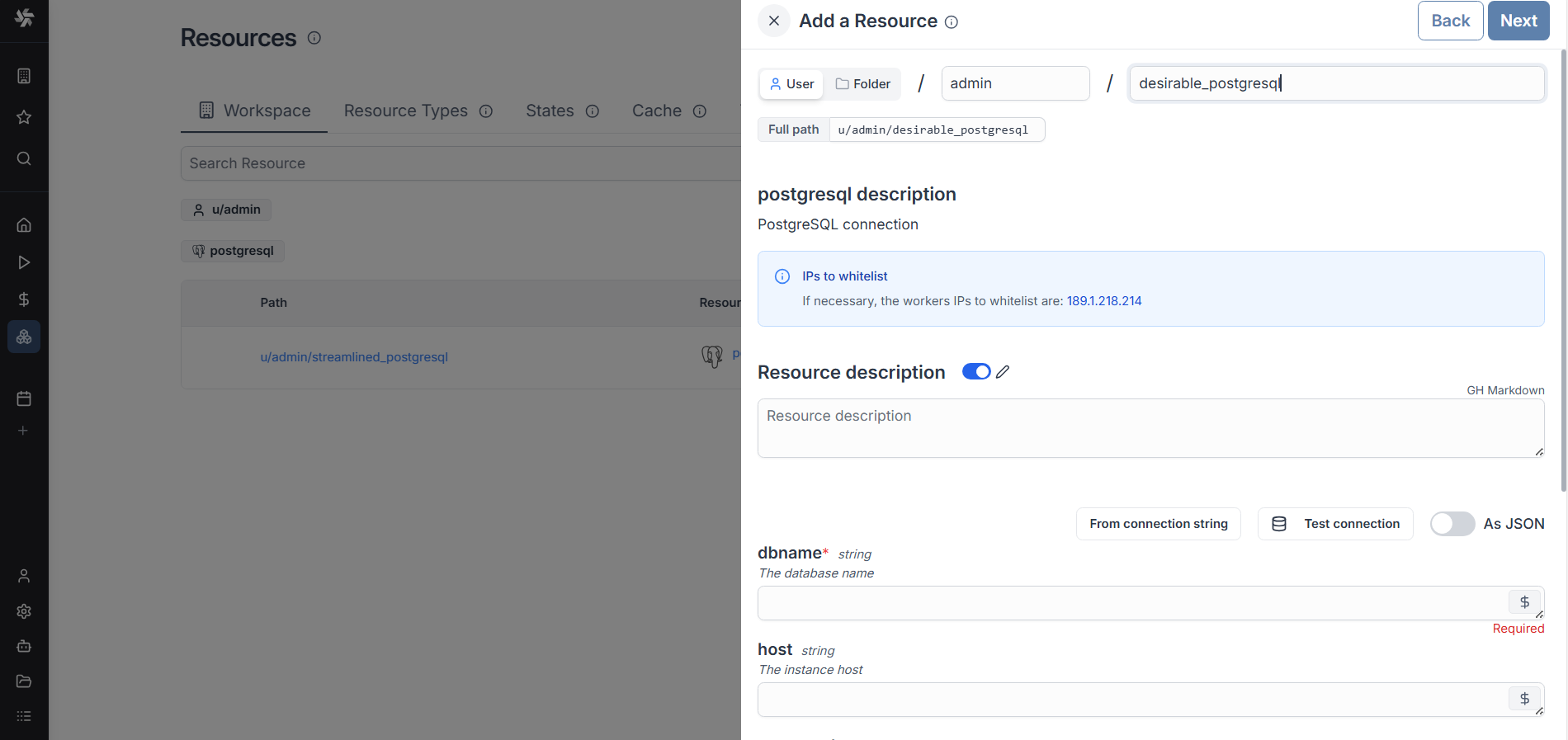Insert variable using dbname dollar icon
The height and width of the screenshot is (740, 1568).
(1524, 602)
